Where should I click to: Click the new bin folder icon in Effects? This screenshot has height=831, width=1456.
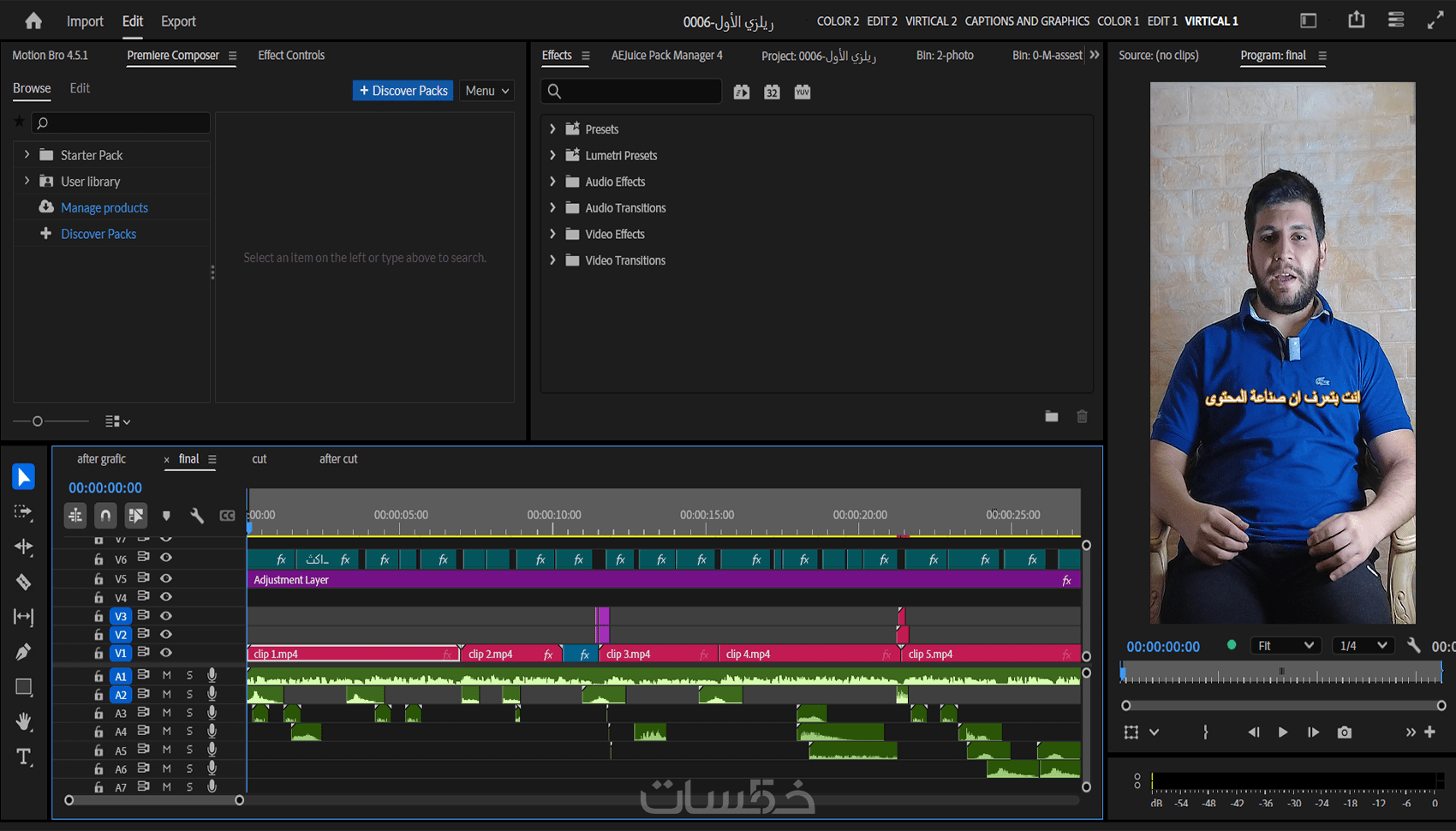point(1052,416)
